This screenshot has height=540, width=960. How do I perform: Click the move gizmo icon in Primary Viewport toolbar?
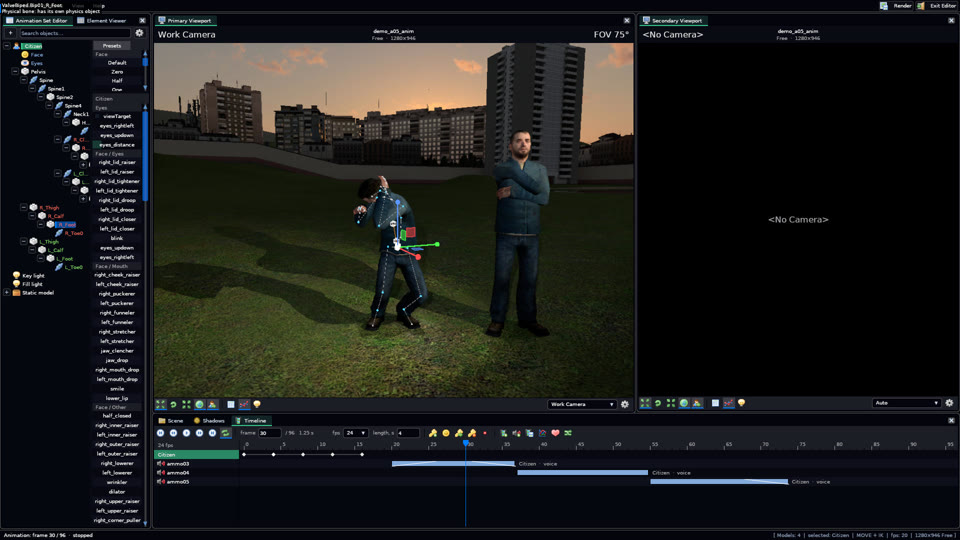click(160, 404)
